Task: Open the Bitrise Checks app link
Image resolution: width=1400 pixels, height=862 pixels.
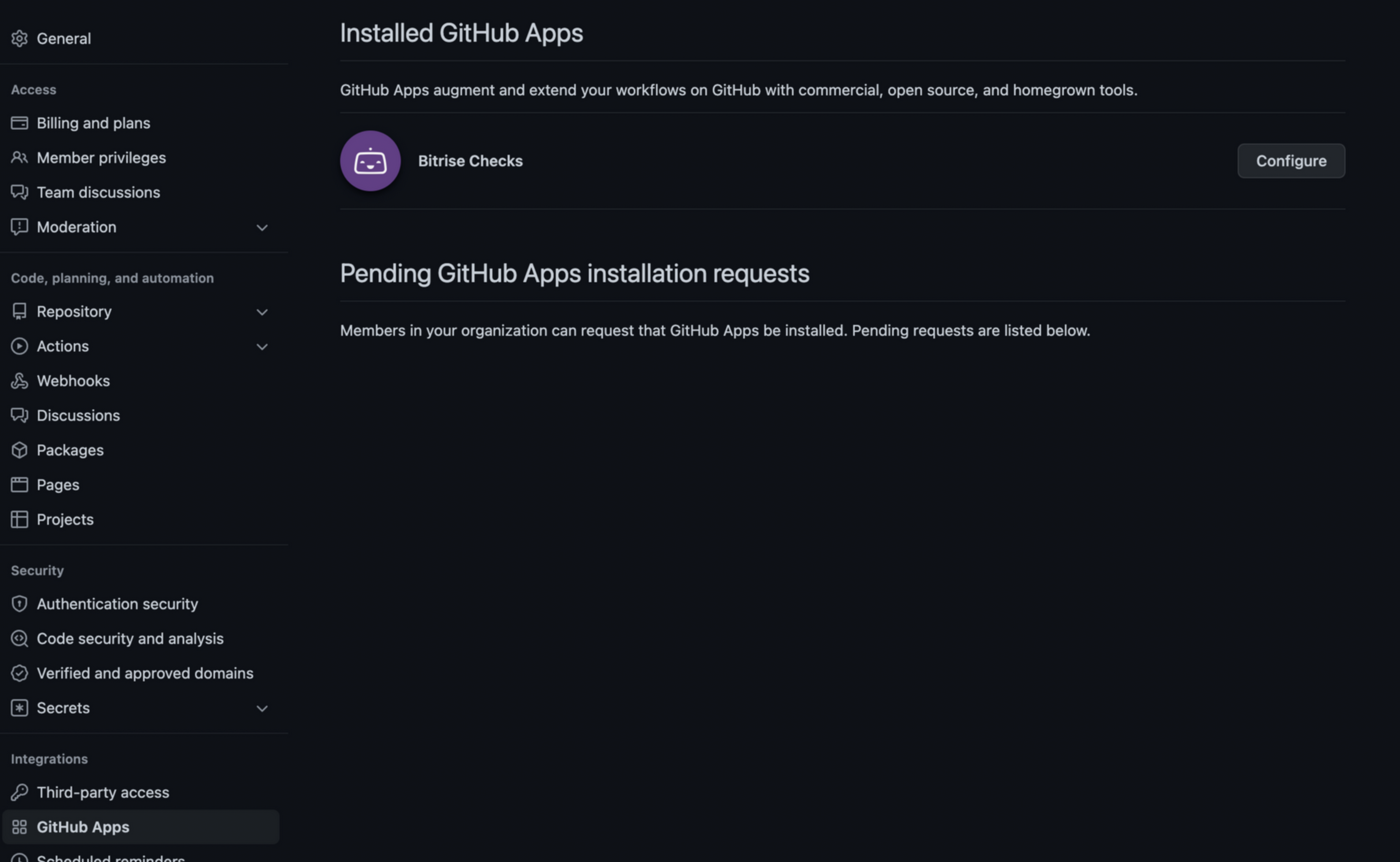Action: click(470, 161)
